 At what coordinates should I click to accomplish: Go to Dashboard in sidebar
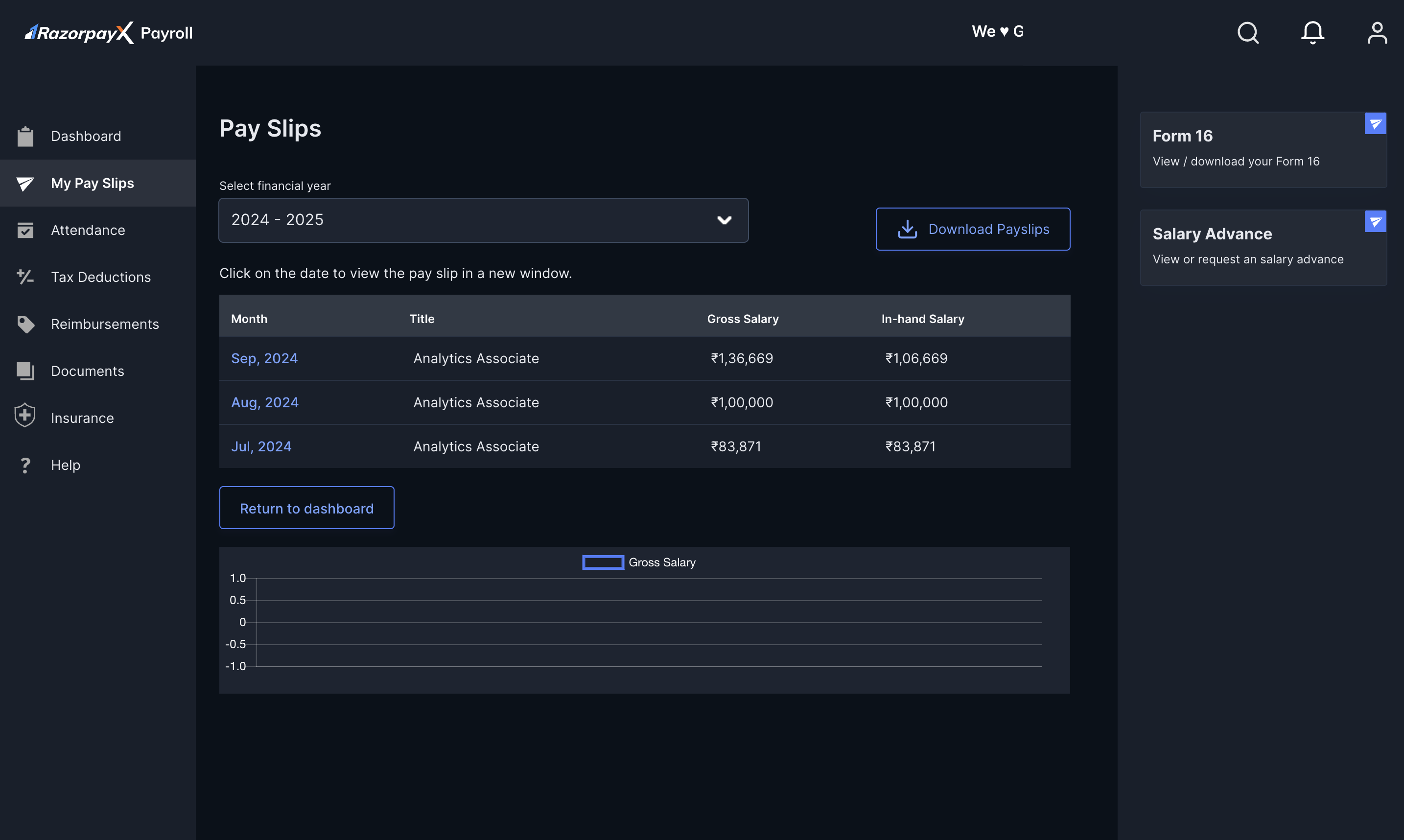pos(86,136)
